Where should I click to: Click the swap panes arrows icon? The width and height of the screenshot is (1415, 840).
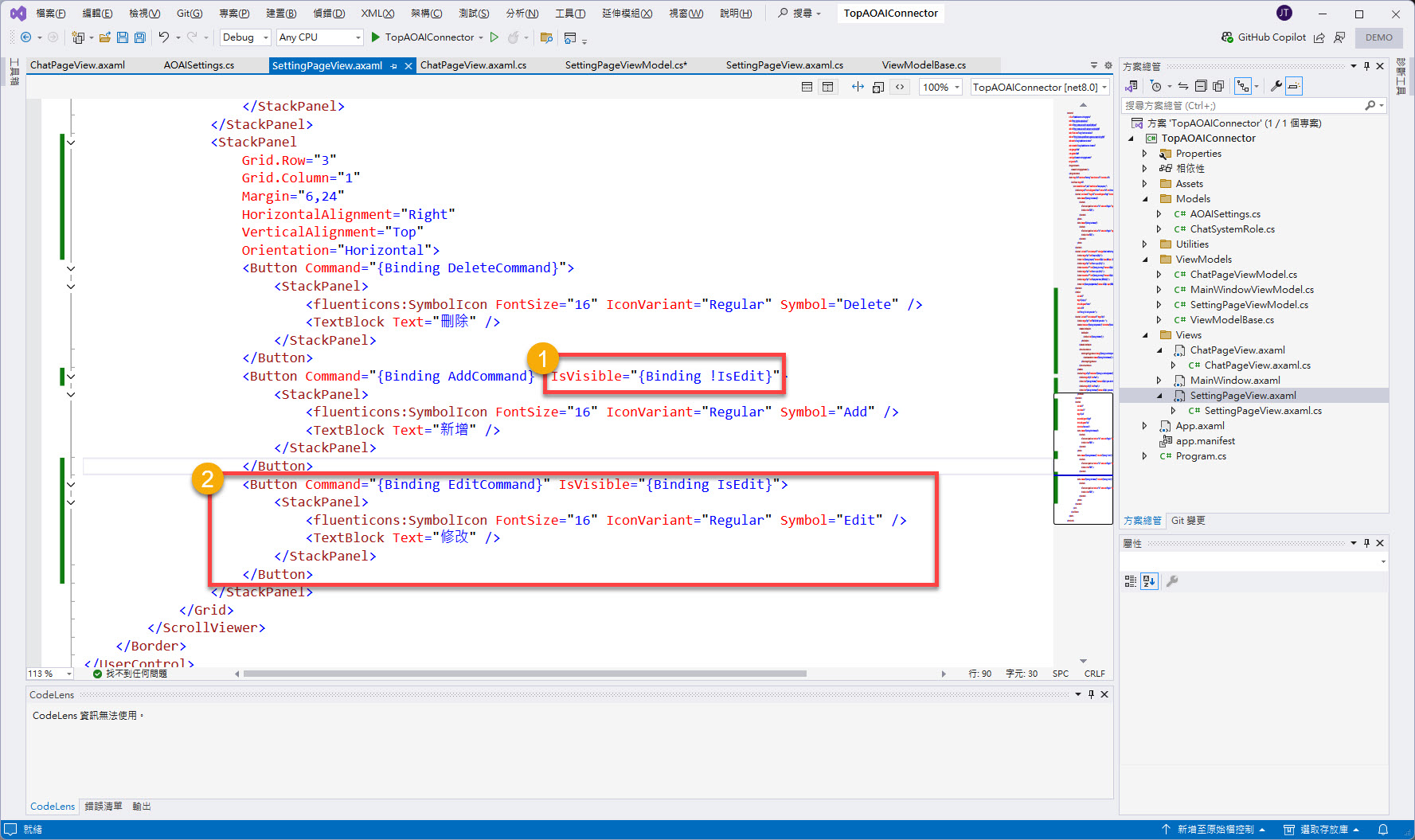click(x=858, y=87)
